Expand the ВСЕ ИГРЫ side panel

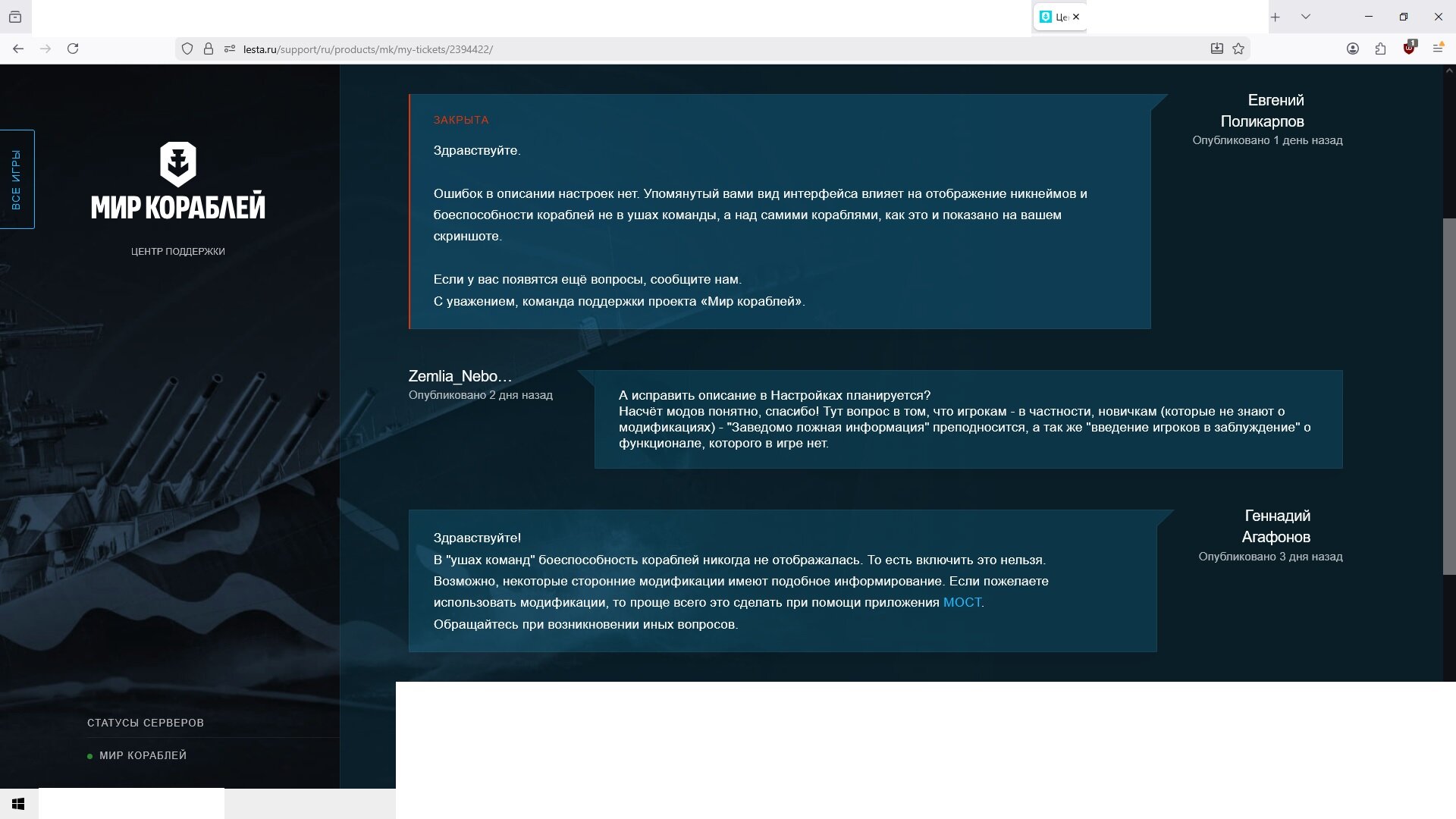tap(17, 179)
